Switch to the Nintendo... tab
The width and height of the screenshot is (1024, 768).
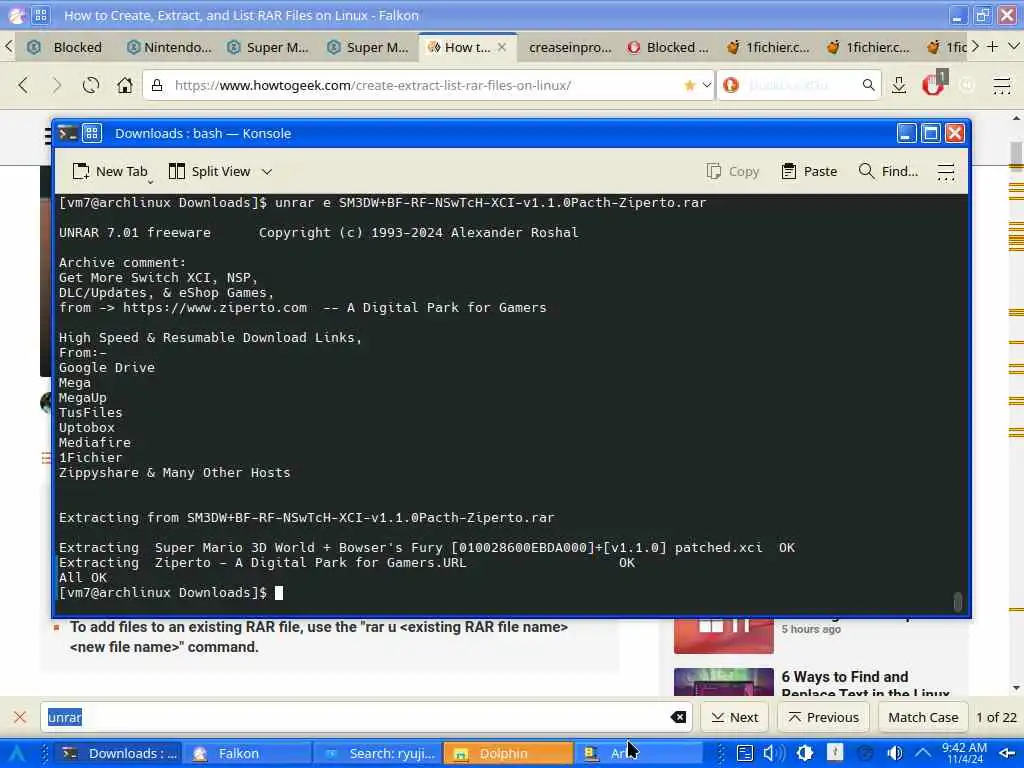pos(169,47)
